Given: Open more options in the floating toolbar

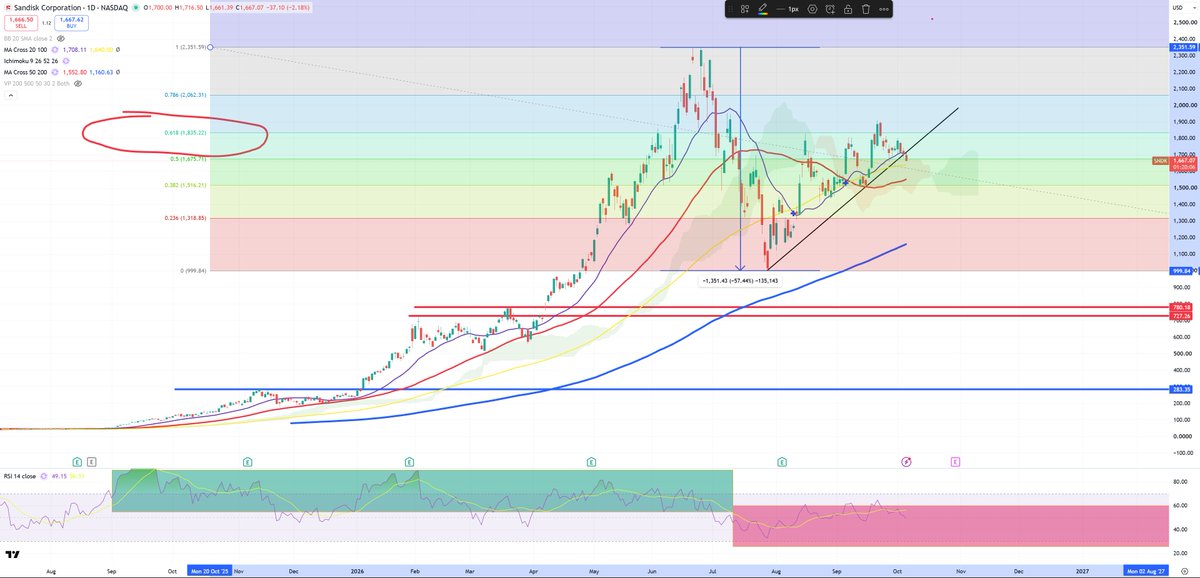Looking at the screenshot, I should click(884, 9).
